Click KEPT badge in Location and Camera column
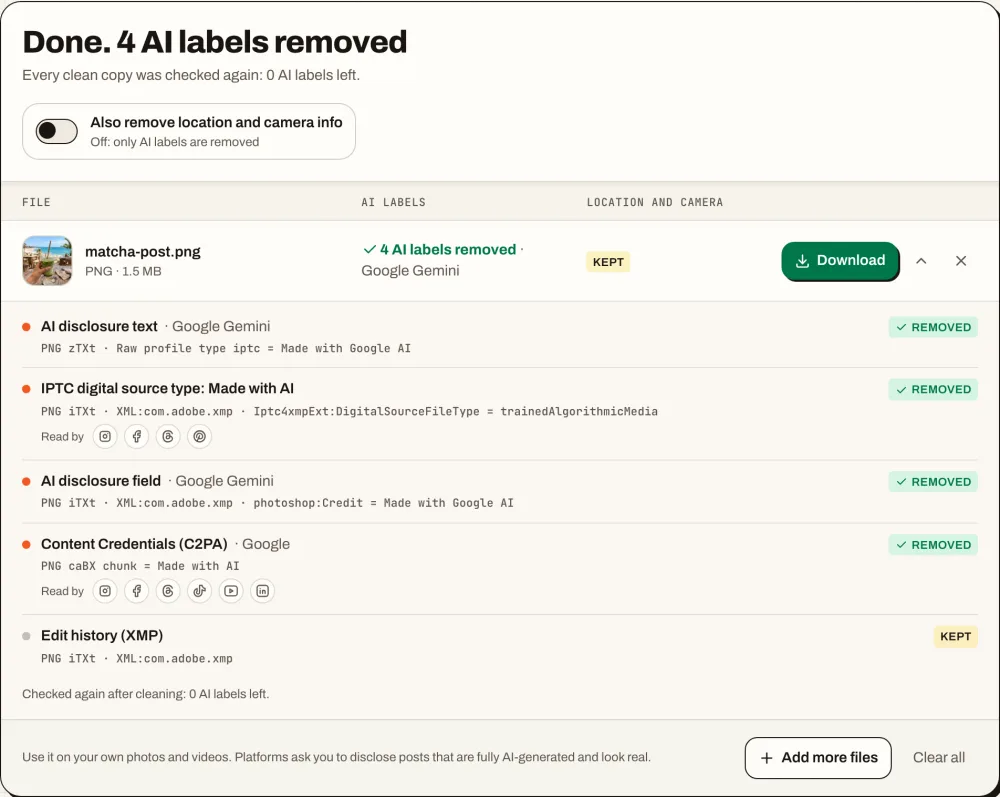The height and width of the screenshot is (797, 1000). (608, 262)
